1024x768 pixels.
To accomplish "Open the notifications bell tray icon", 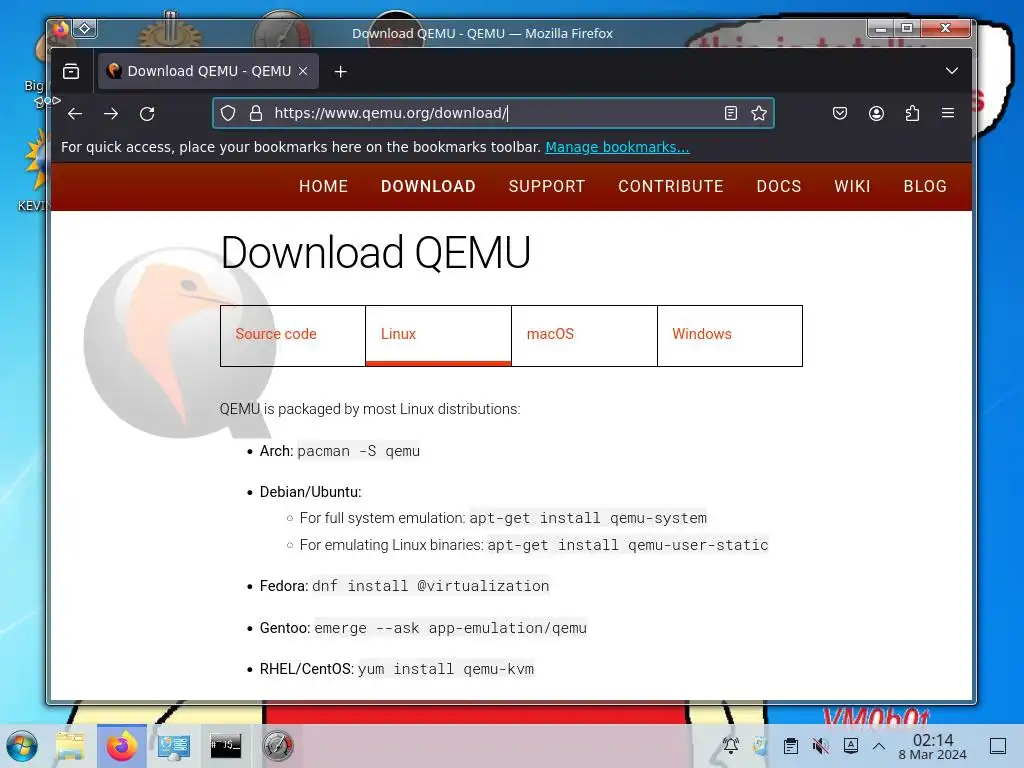I will pos(731,745).
